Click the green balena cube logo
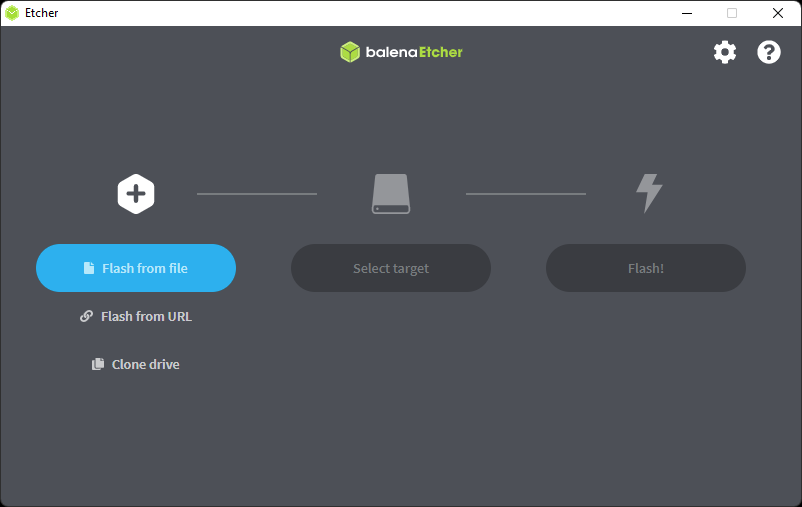 click(x=349, y=52)
